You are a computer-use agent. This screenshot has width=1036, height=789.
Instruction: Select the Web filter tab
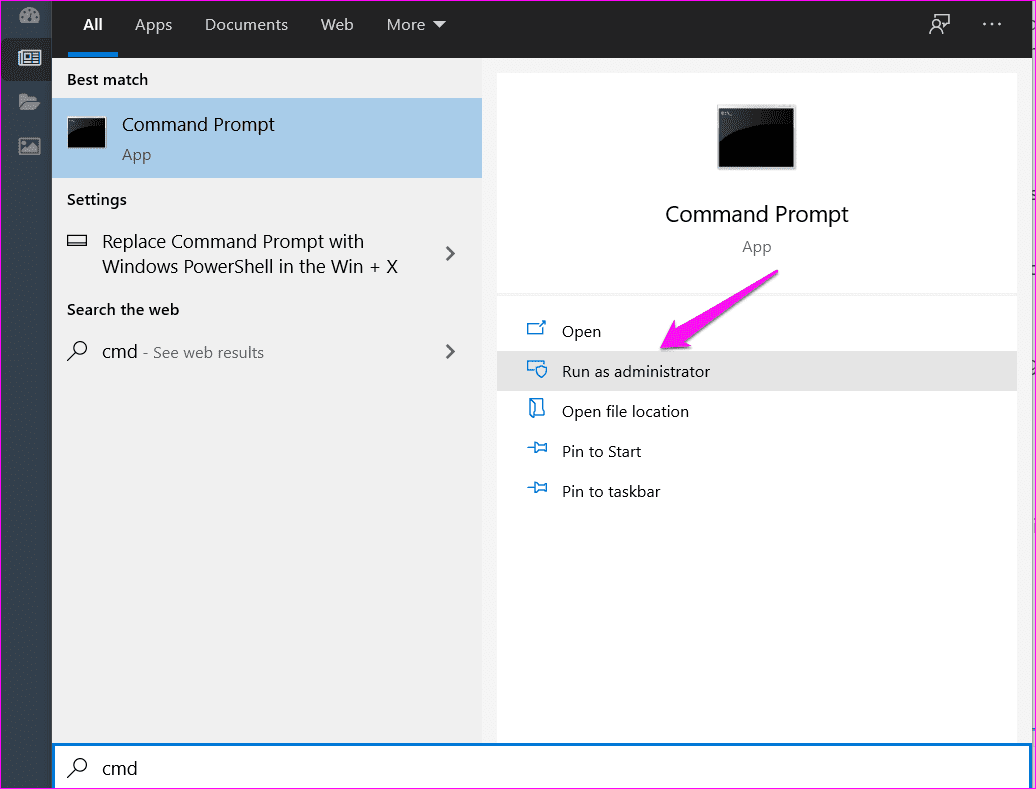(x=337, y=24)
